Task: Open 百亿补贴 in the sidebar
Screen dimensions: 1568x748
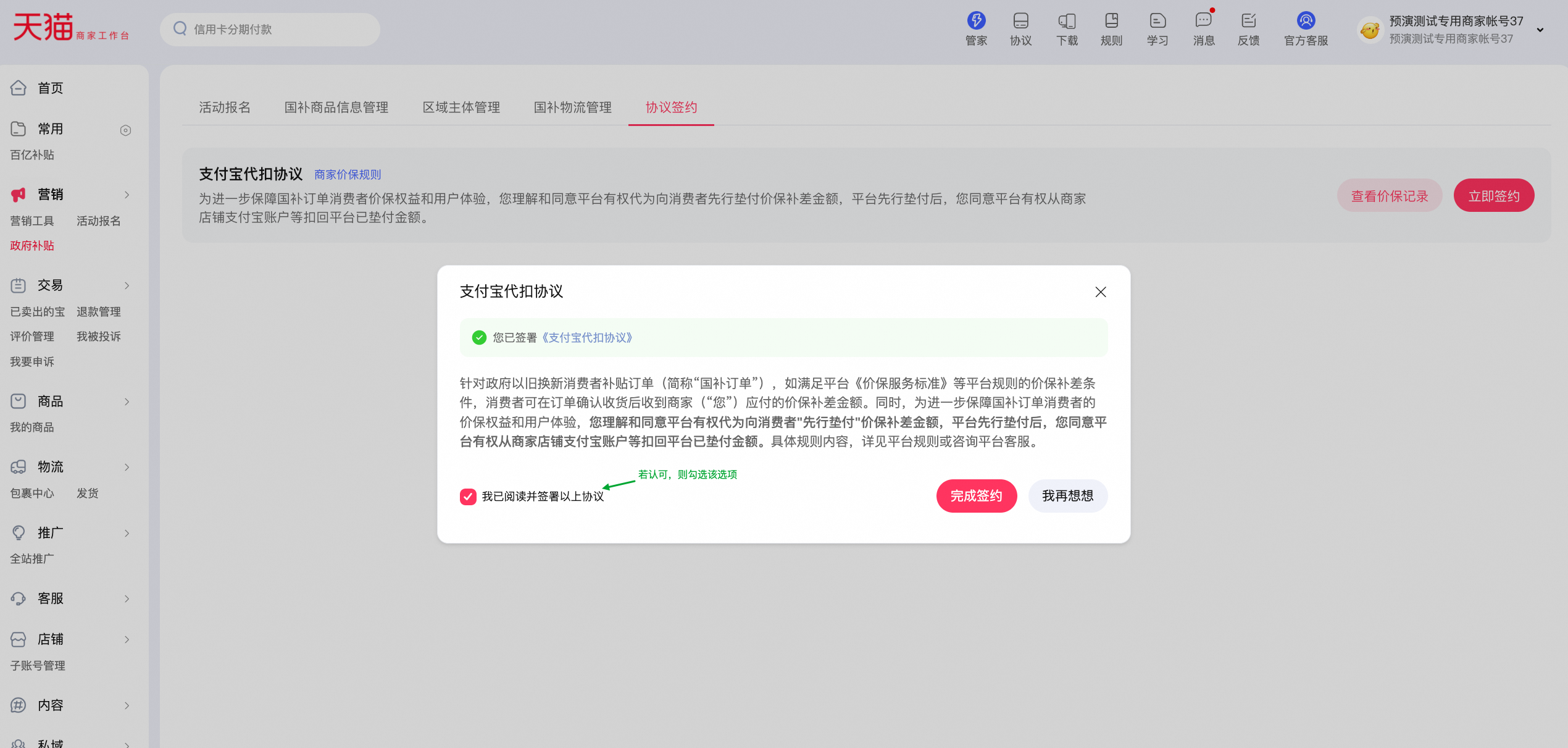Action: (32, 154)
